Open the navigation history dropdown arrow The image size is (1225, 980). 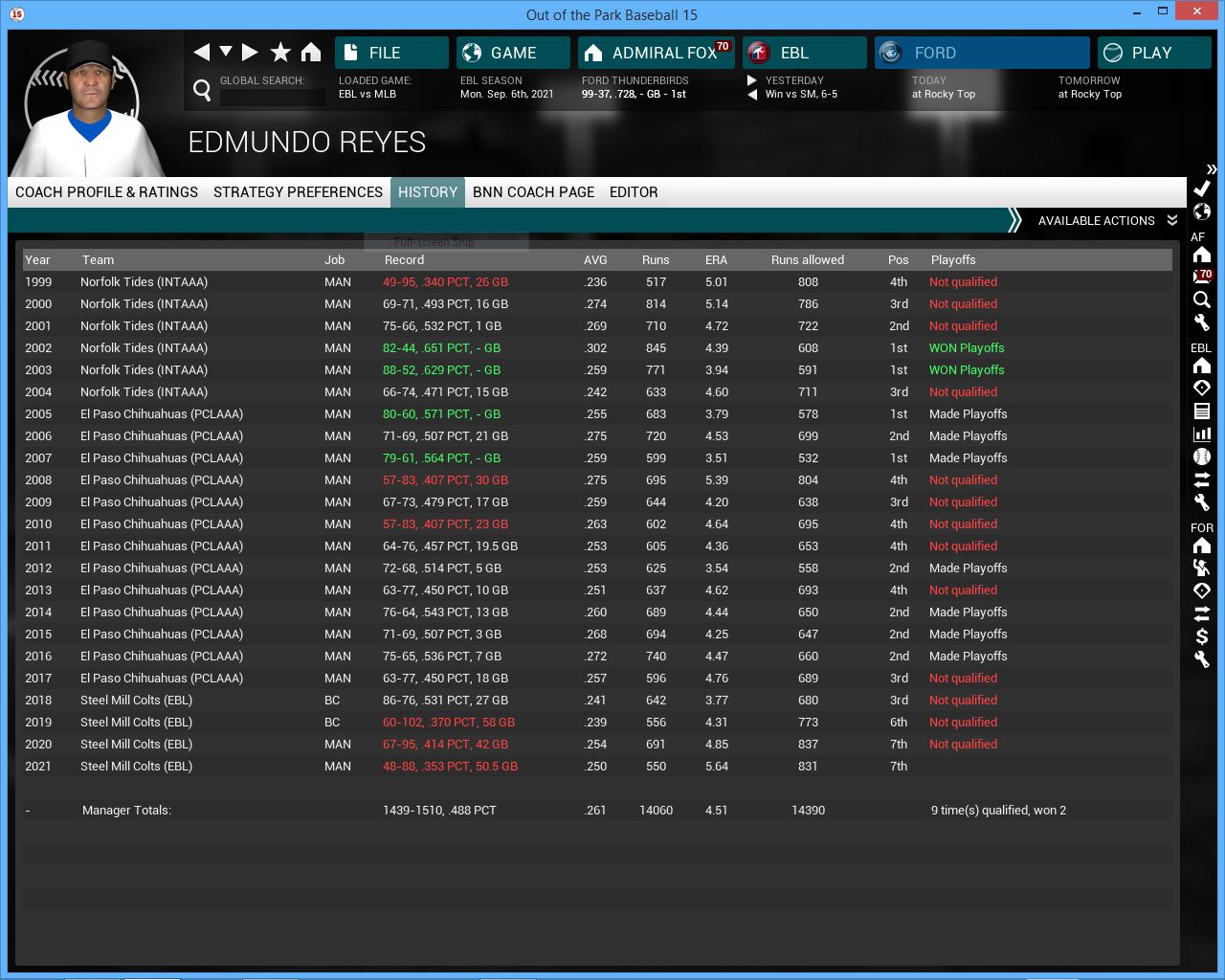pyautogui.click(x=226, y=52)
